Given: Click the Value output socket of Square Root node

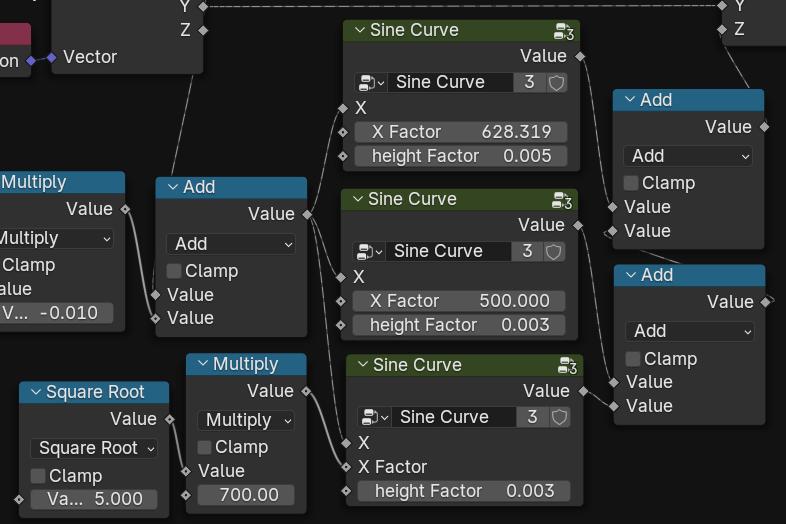Looking at the screenshot, I should tap(169, 419).
